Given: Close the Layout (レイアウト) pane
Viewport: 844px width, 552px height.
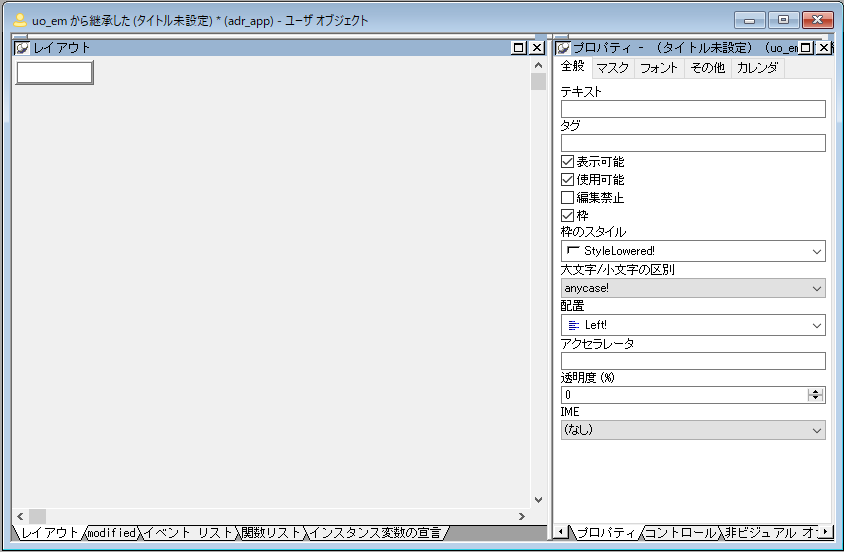Looking at the screenshot, I should pos(537,48).
